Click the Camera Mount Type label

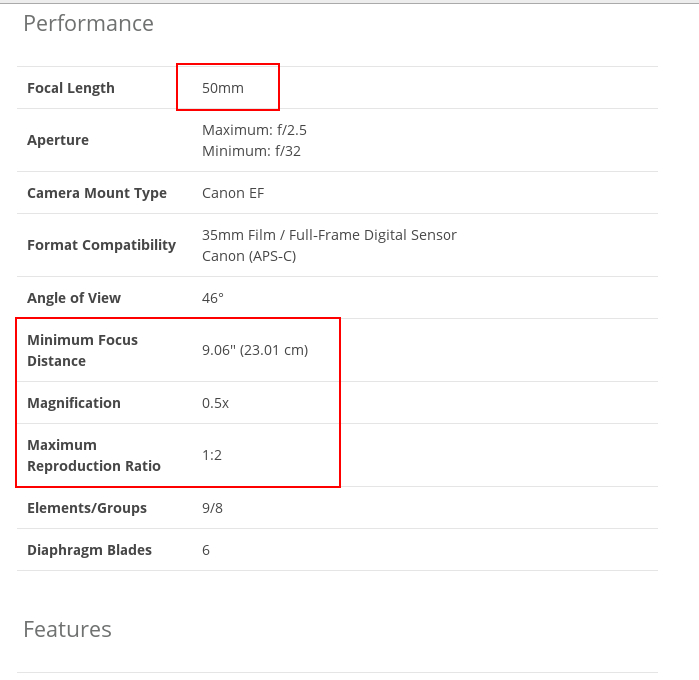tap(97, 193)
